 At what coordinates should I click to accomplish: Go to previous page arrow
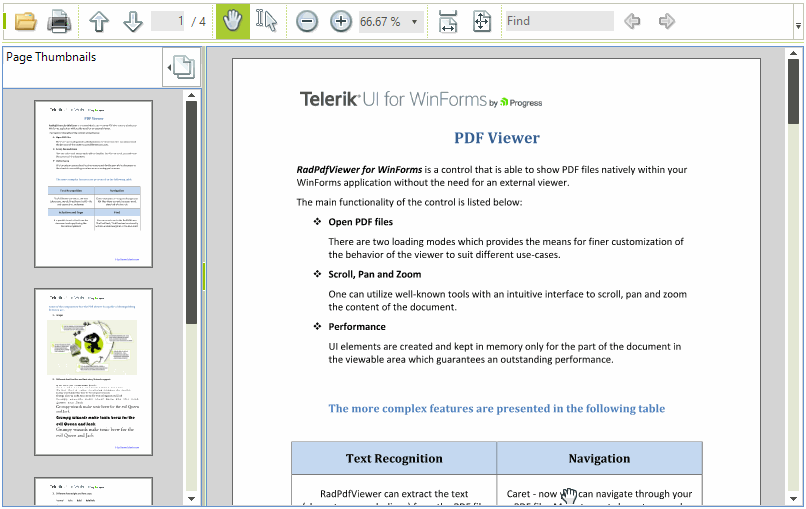tap(99, 22)
